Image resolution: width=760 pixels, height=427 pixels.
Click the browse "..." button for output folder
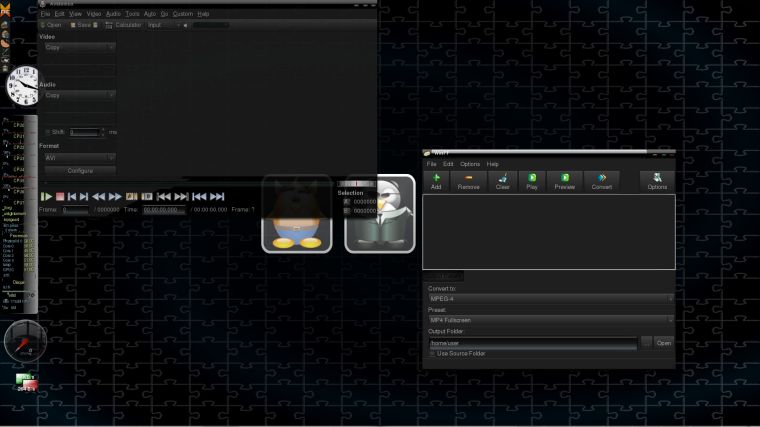646,343
